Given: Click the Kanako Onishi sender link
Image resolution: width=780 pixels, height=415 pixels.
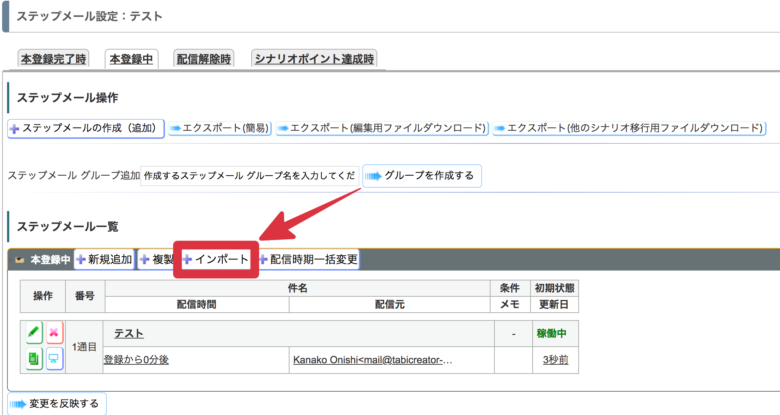Looking at the screenshot, I should (x=373, y=360).
